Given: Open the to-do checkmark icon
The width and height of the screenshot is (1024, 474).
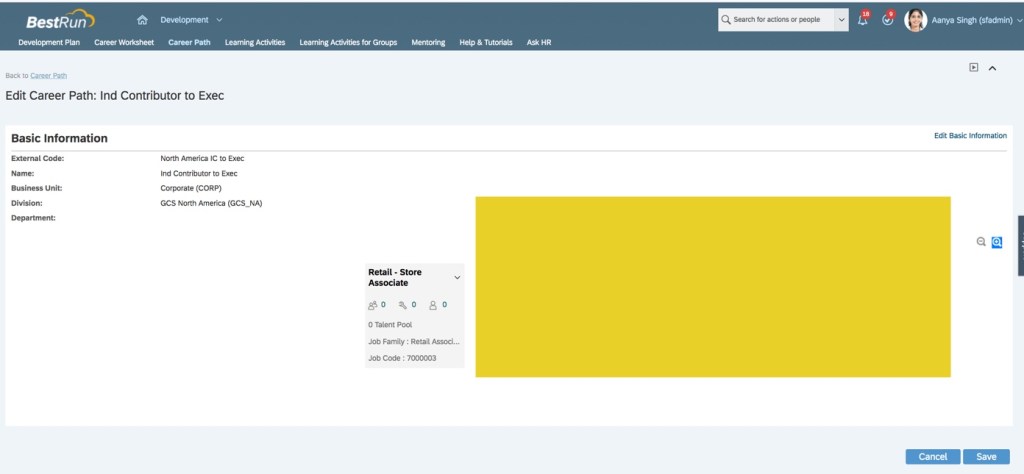Looking at the screenshot, I should 887,20.
